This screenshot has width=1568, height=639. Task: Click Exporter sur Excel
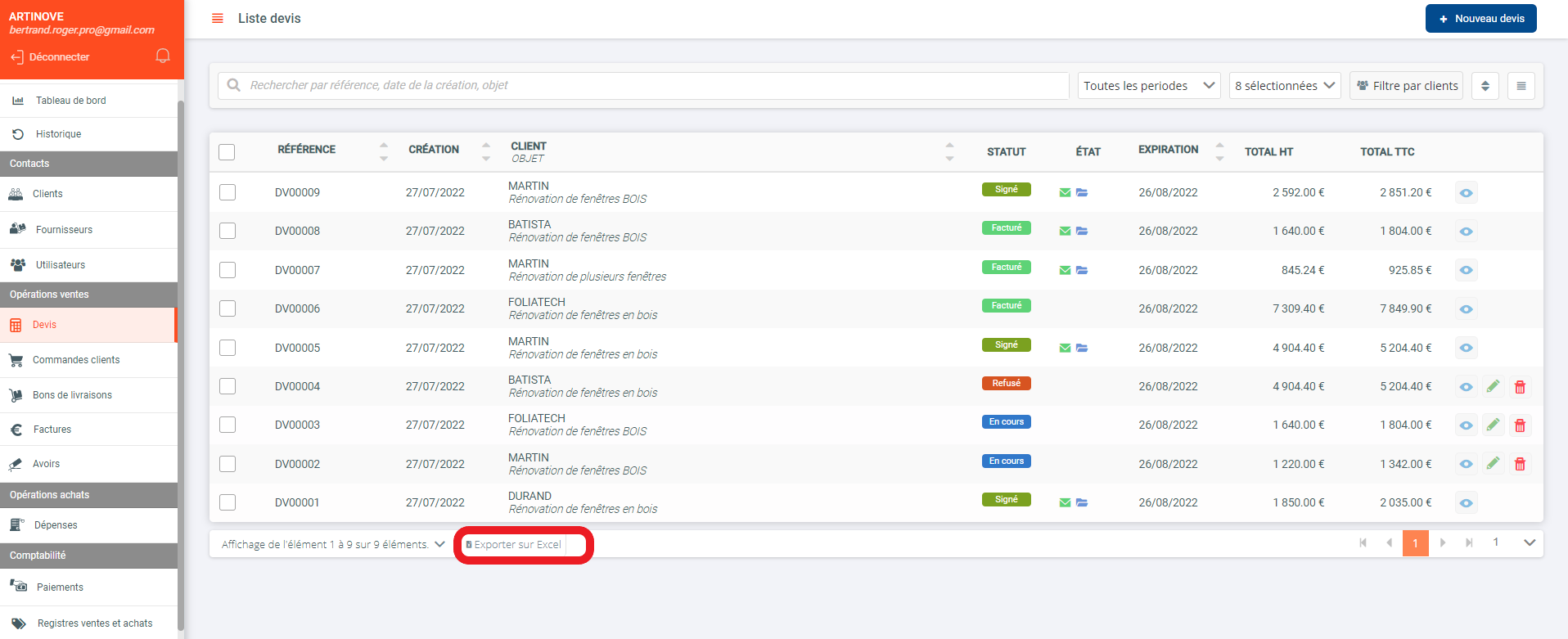tap(517, 545)
